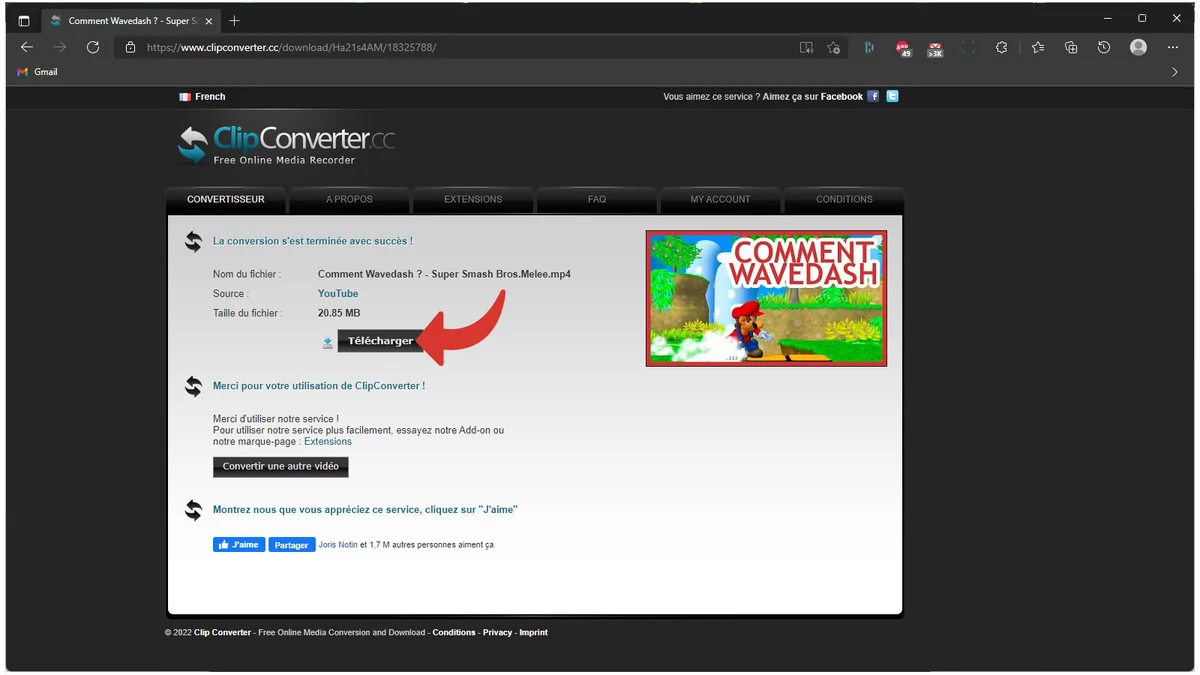Open the MY ACCOUNT tab
Viewport: 1200px width, 675px height.
coord(720,199)
